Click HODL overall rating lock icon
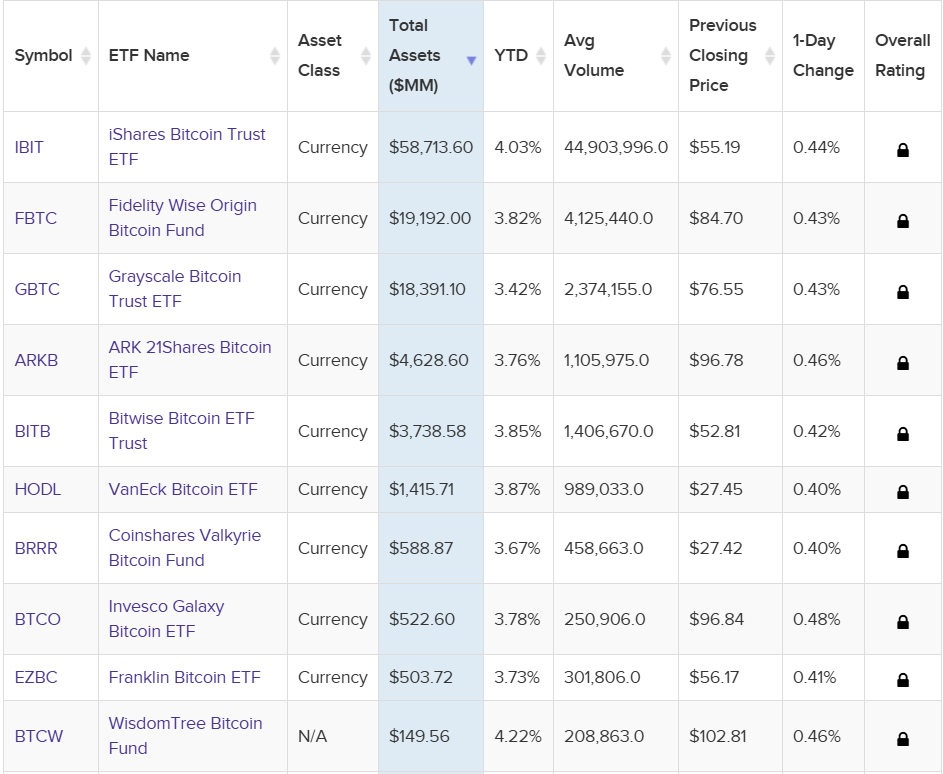This screenshot has width=943, height=774. pos(903,490)
